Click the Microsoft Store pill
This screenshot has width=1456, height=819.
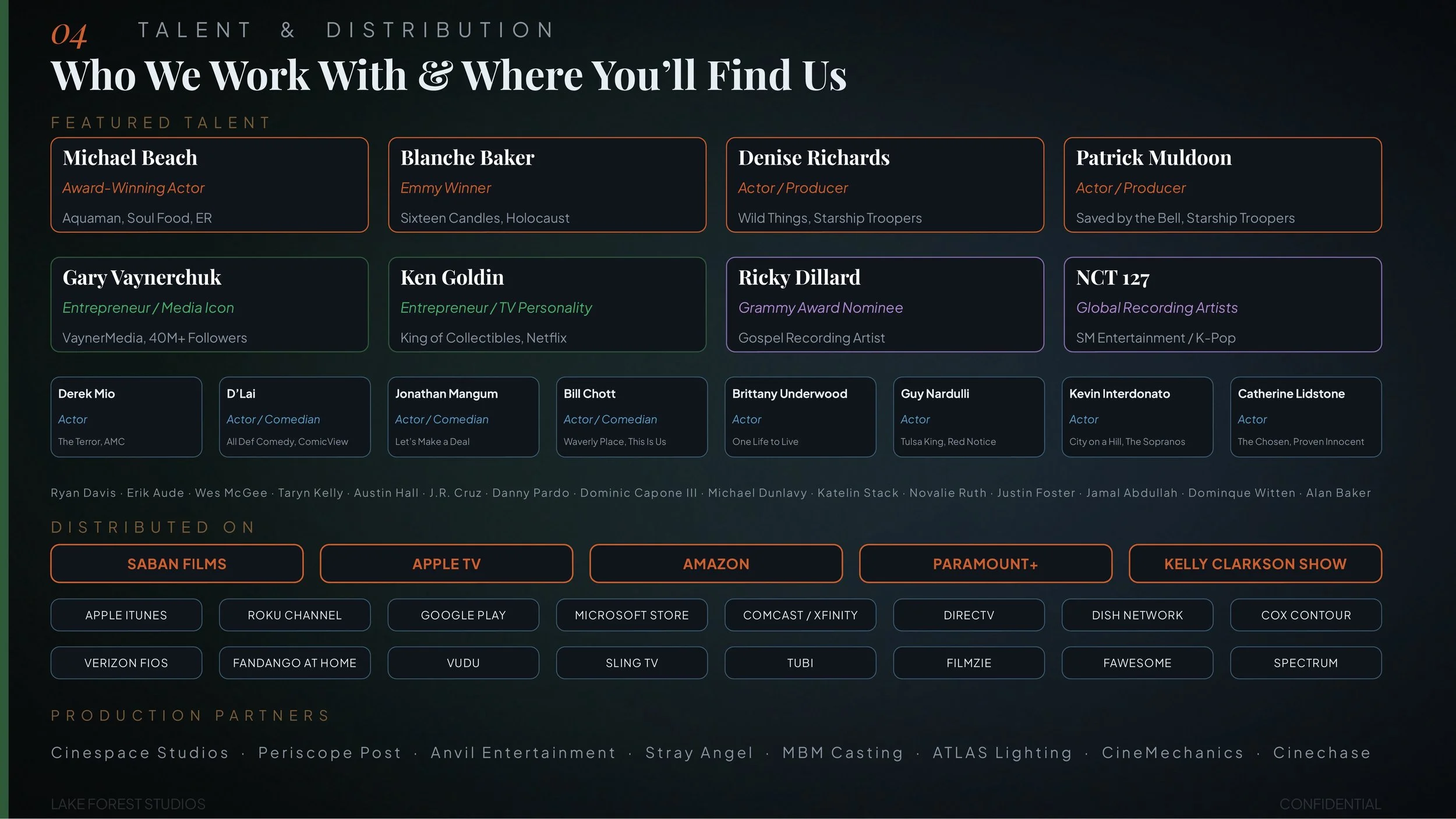pyautogui.click(x=632, y=615)
